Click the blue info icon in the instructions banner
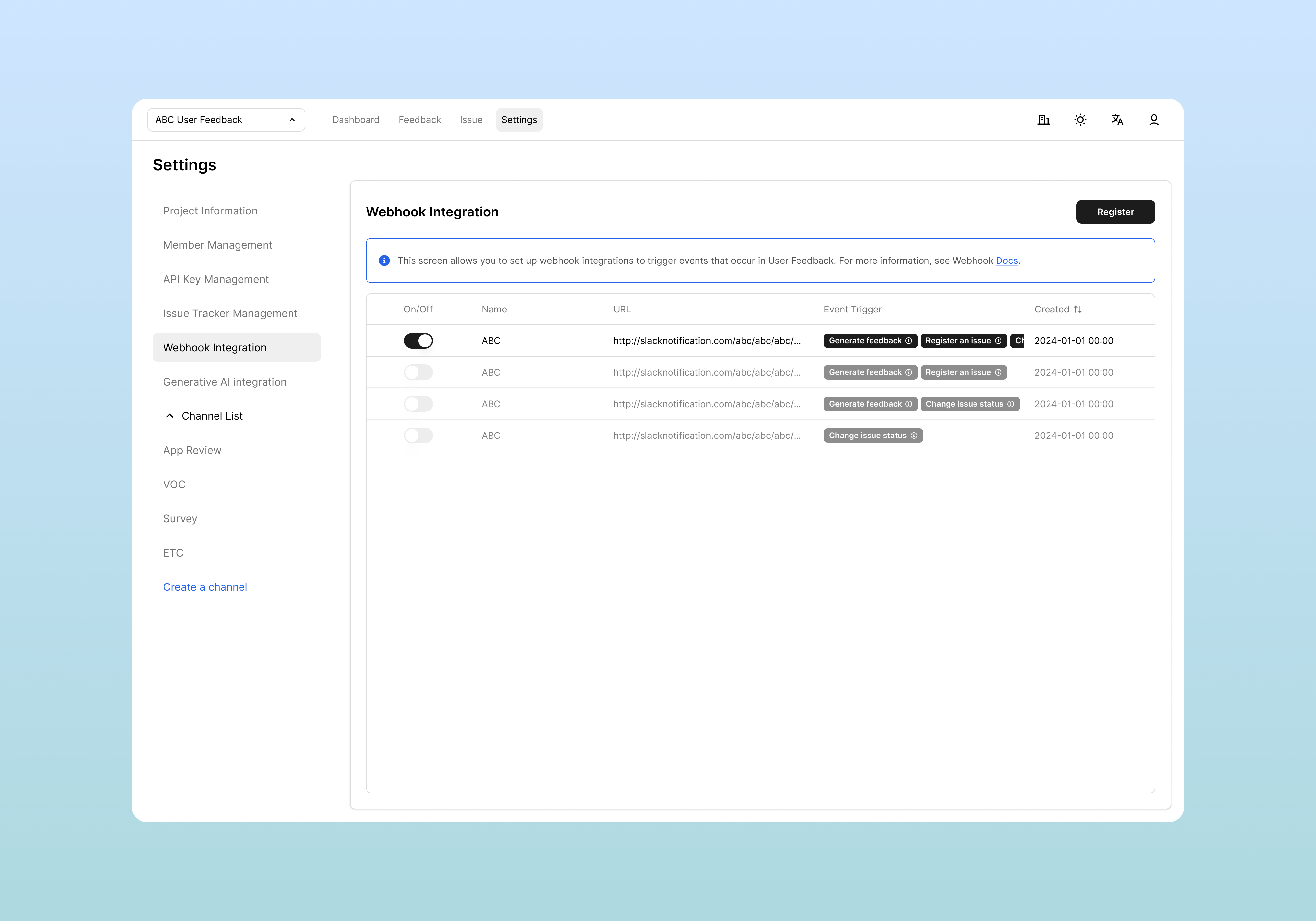 385,260
